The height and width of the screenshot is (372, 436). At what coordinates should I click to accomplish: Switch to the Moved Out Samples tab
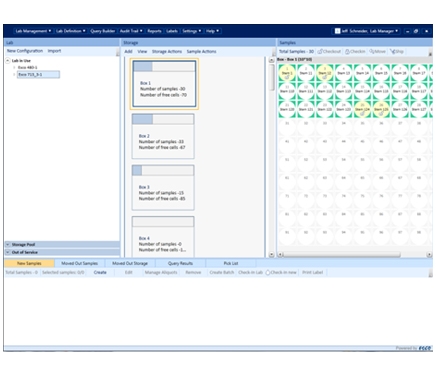[x=79, y=263]
